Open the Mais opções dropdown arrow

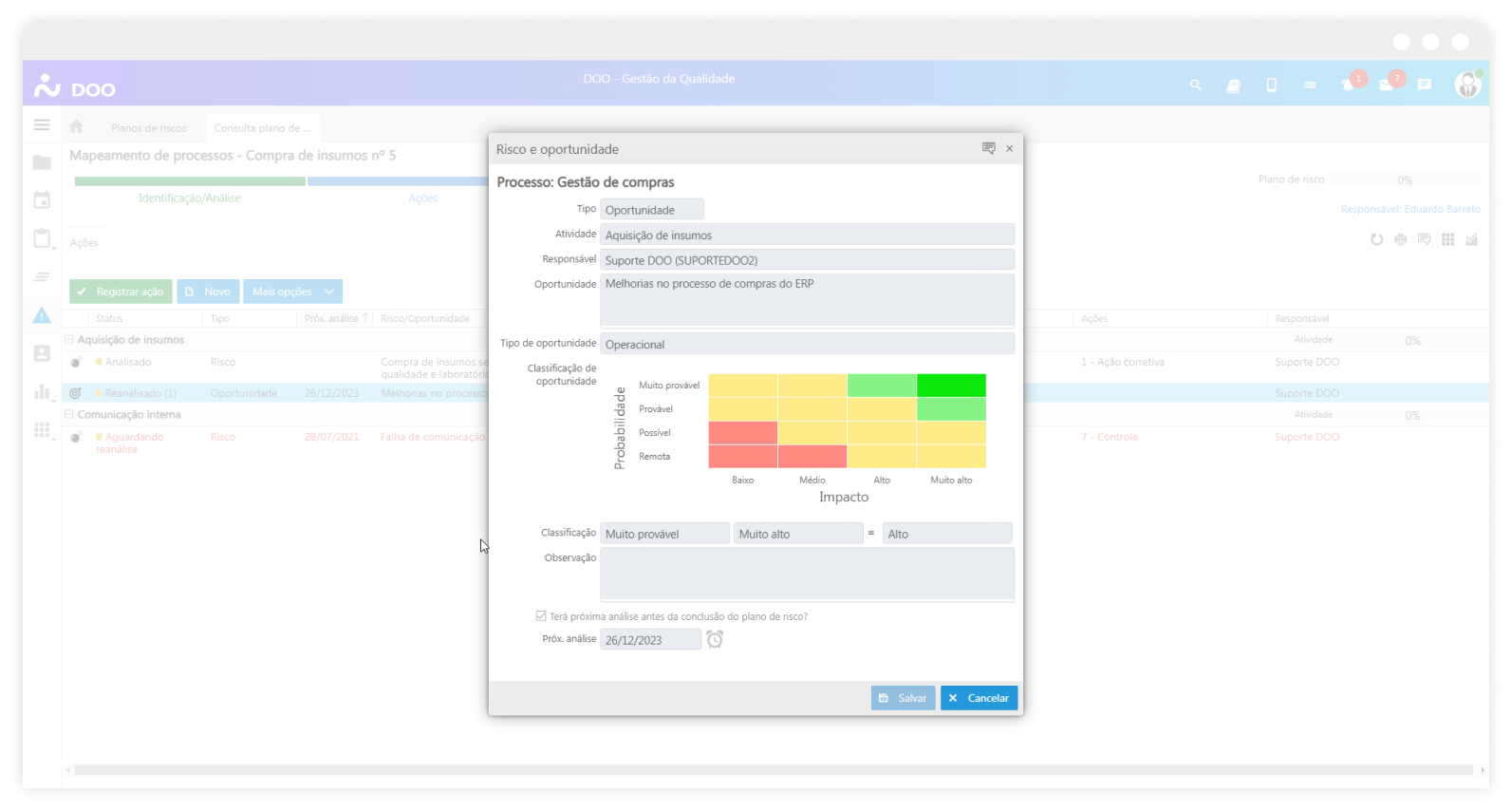click(329, 292)
